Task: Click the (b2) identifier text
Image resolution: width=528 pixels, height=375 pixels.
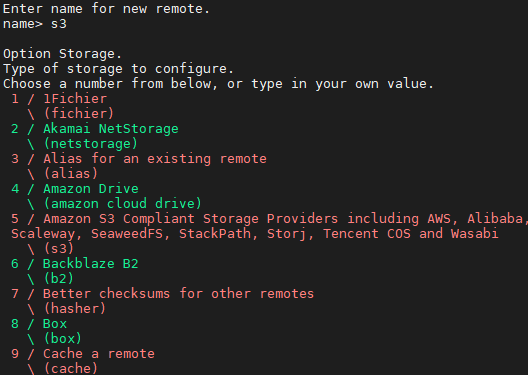Action: tap(59, 279)
